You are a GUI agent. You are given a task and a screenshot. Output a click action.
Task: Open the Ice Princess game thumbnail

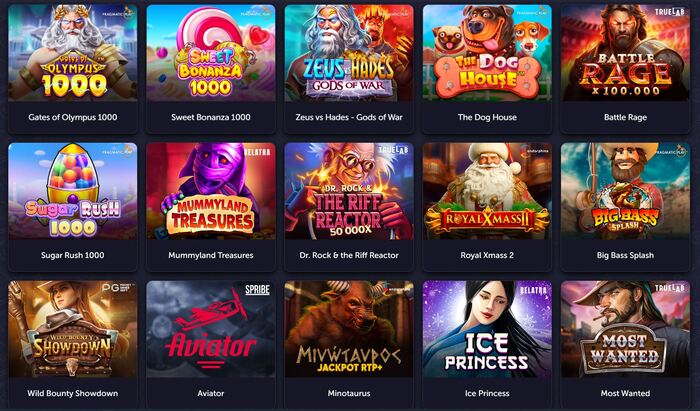click(x=487, y=329)
